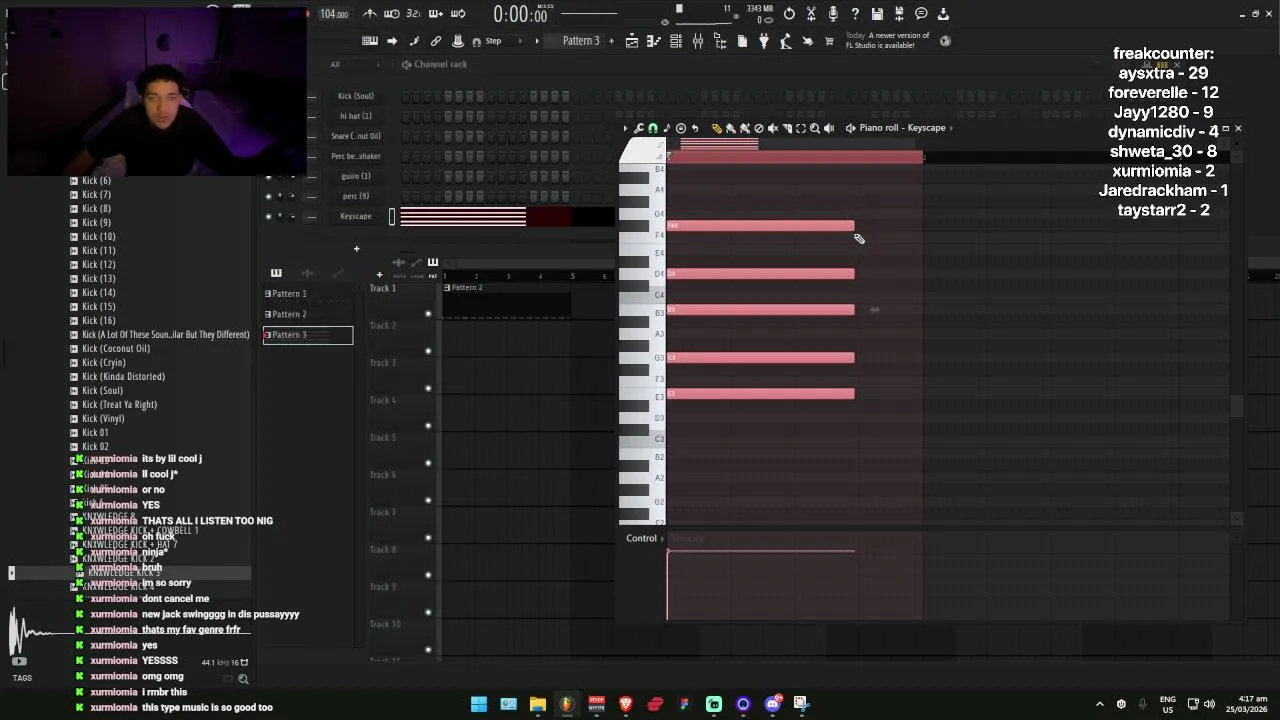Save project with floppy disk icon
The height and width of the screenshot is (720, 1280).
[x=877, y=14]
